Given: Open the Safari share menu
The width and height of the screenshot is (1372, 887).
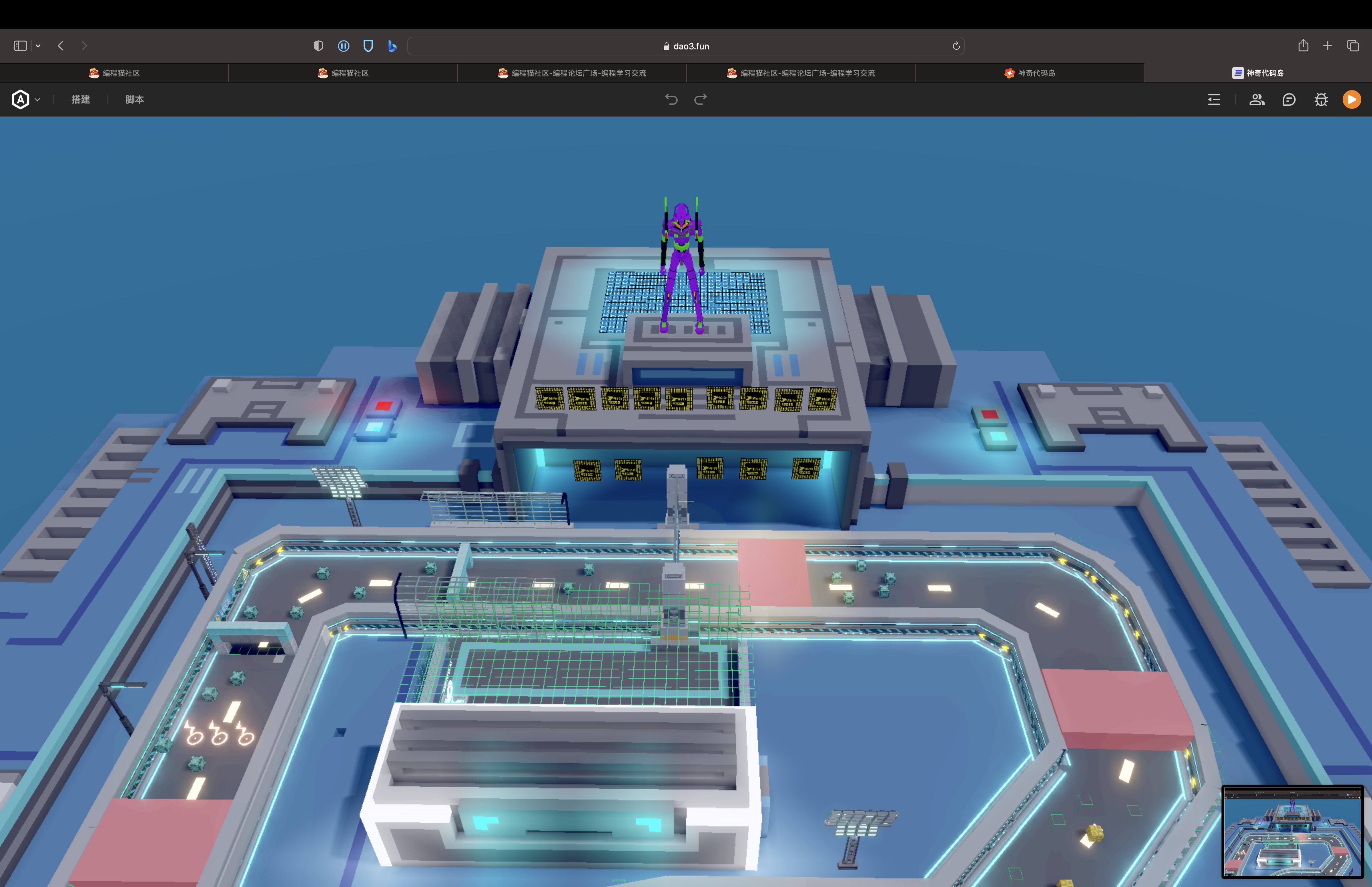Looking at the screenshot, I should tap(1304, 45).
